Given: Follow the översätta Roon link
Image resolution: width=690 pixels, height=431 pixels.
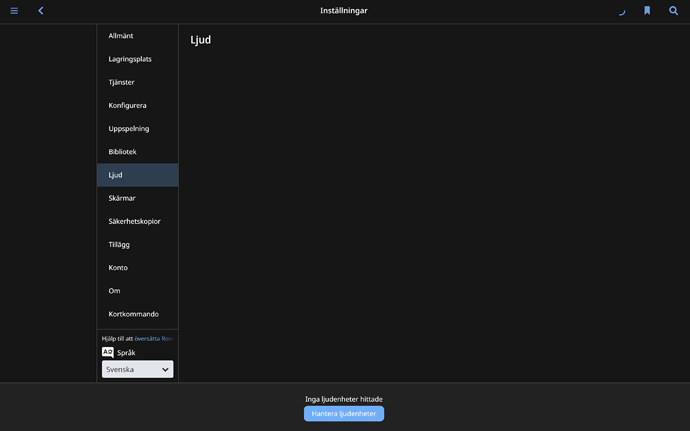Looking at the screenshot, I should tap(154, 339).
